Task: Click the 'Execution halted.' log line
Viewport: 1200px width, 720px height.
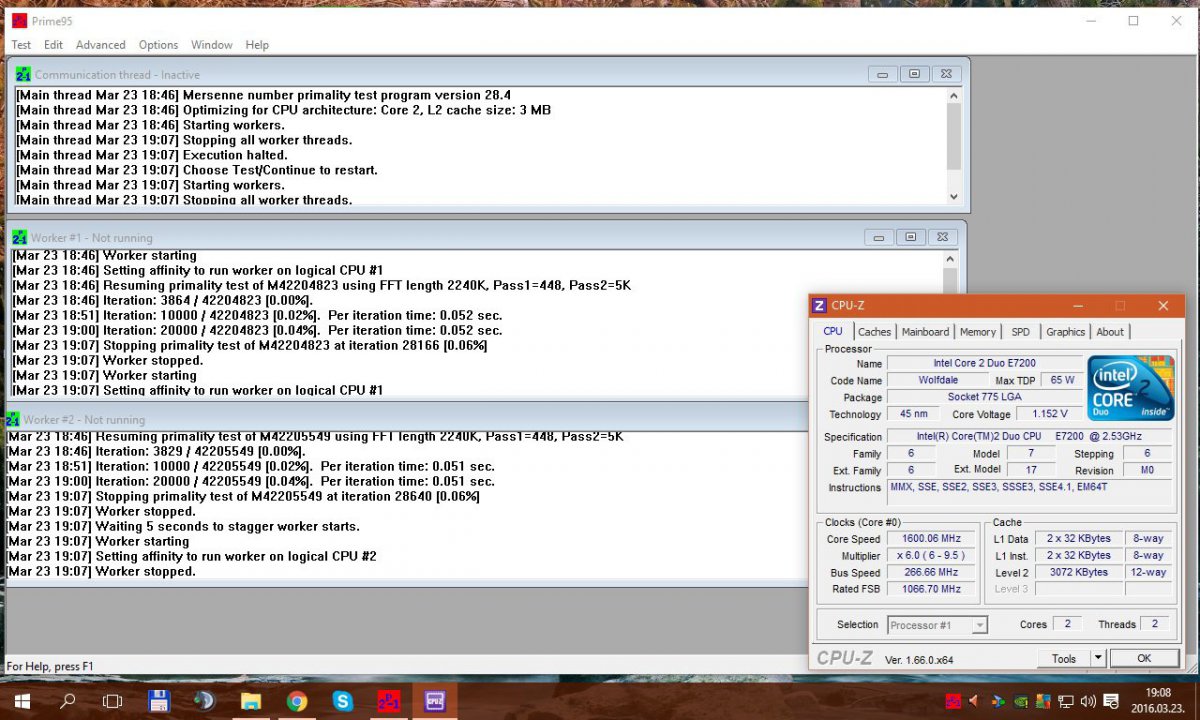Action: click(x=152, y=155)
